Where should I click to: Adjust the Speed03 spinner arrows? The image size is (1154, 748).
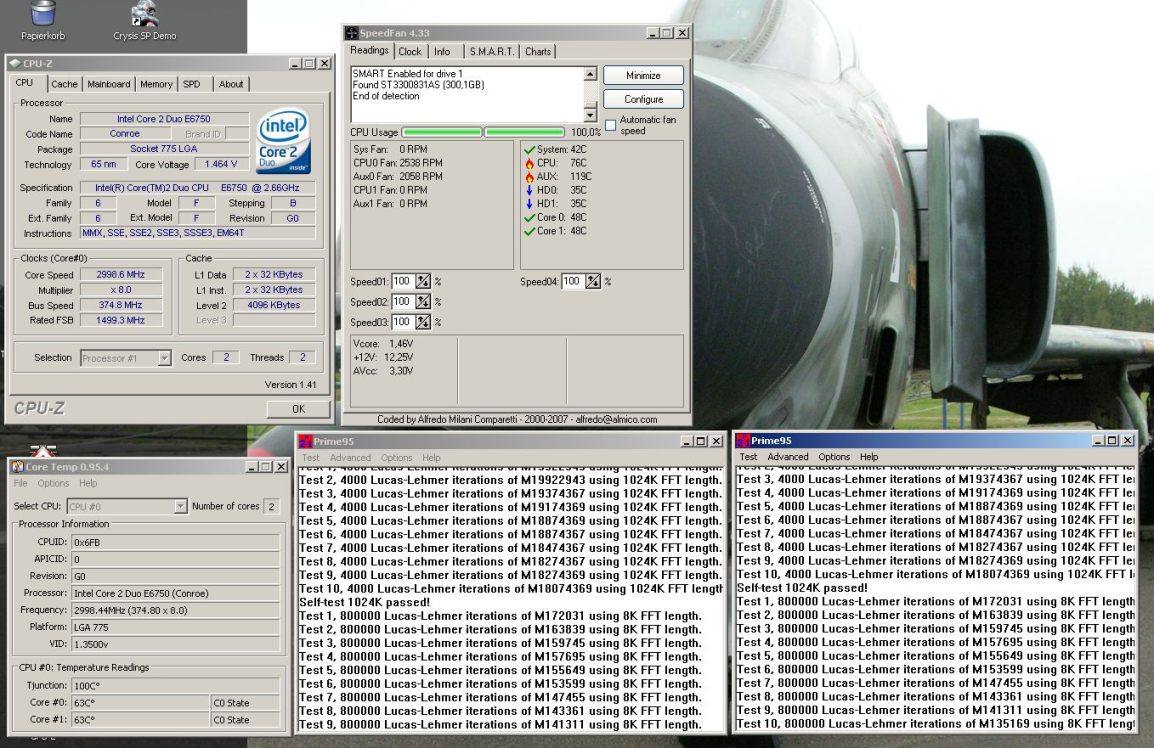[423, 322]
